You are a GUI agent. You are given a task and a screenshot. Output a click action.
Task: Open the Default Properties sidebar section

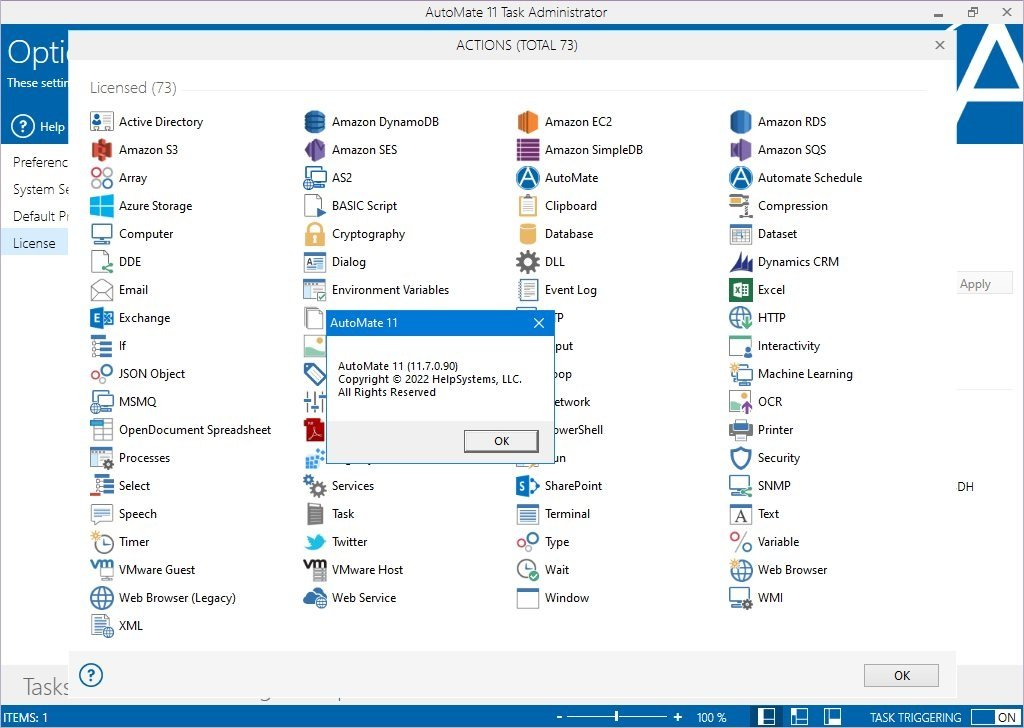point(40,216)
